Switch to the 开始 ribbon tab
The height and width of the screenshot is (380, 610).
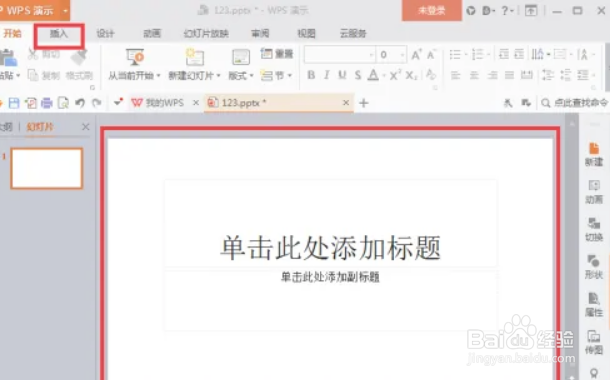click(12, 33)
